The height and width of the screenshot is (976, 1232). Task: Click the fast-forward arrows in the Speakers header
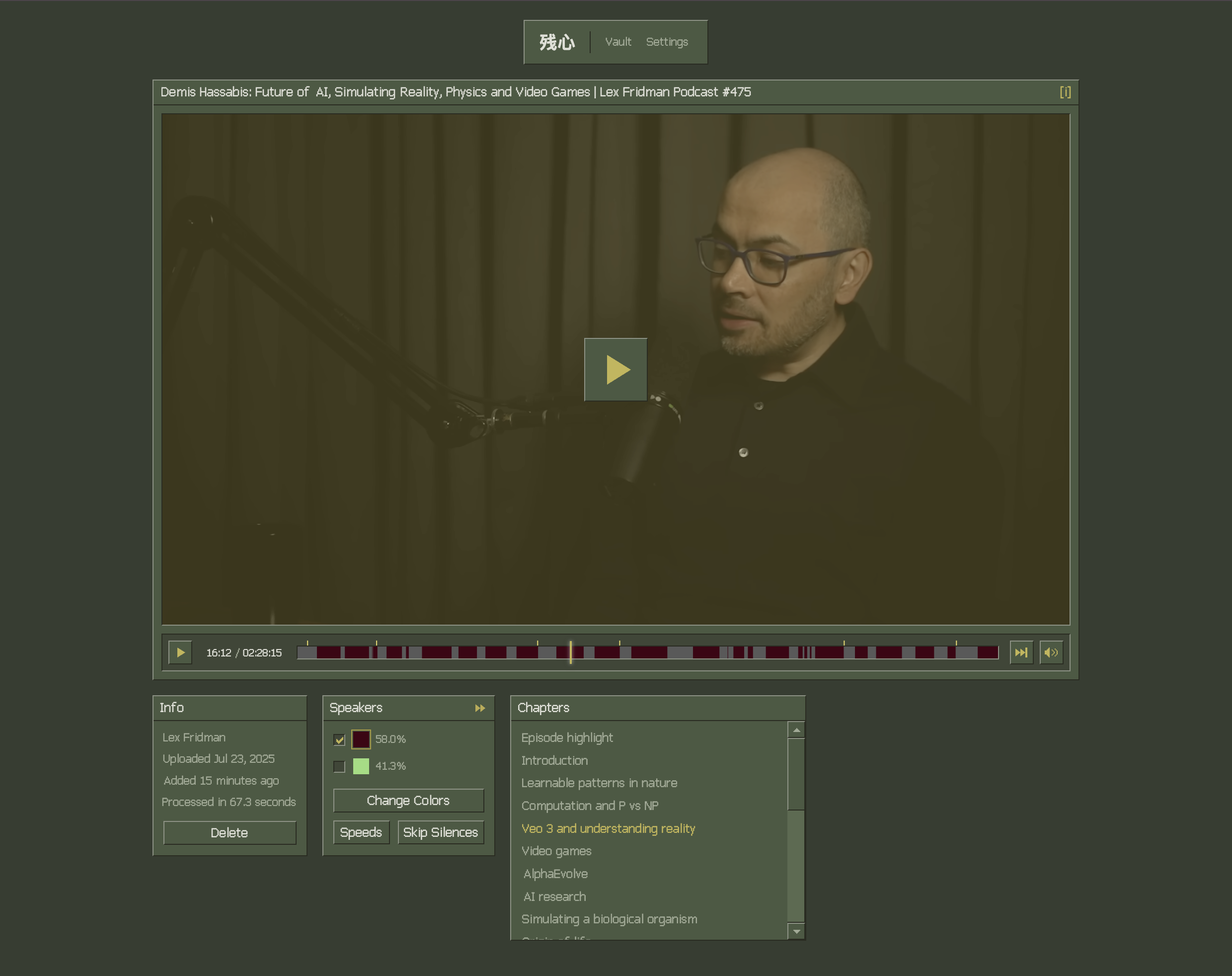click(x=480, y=708)
